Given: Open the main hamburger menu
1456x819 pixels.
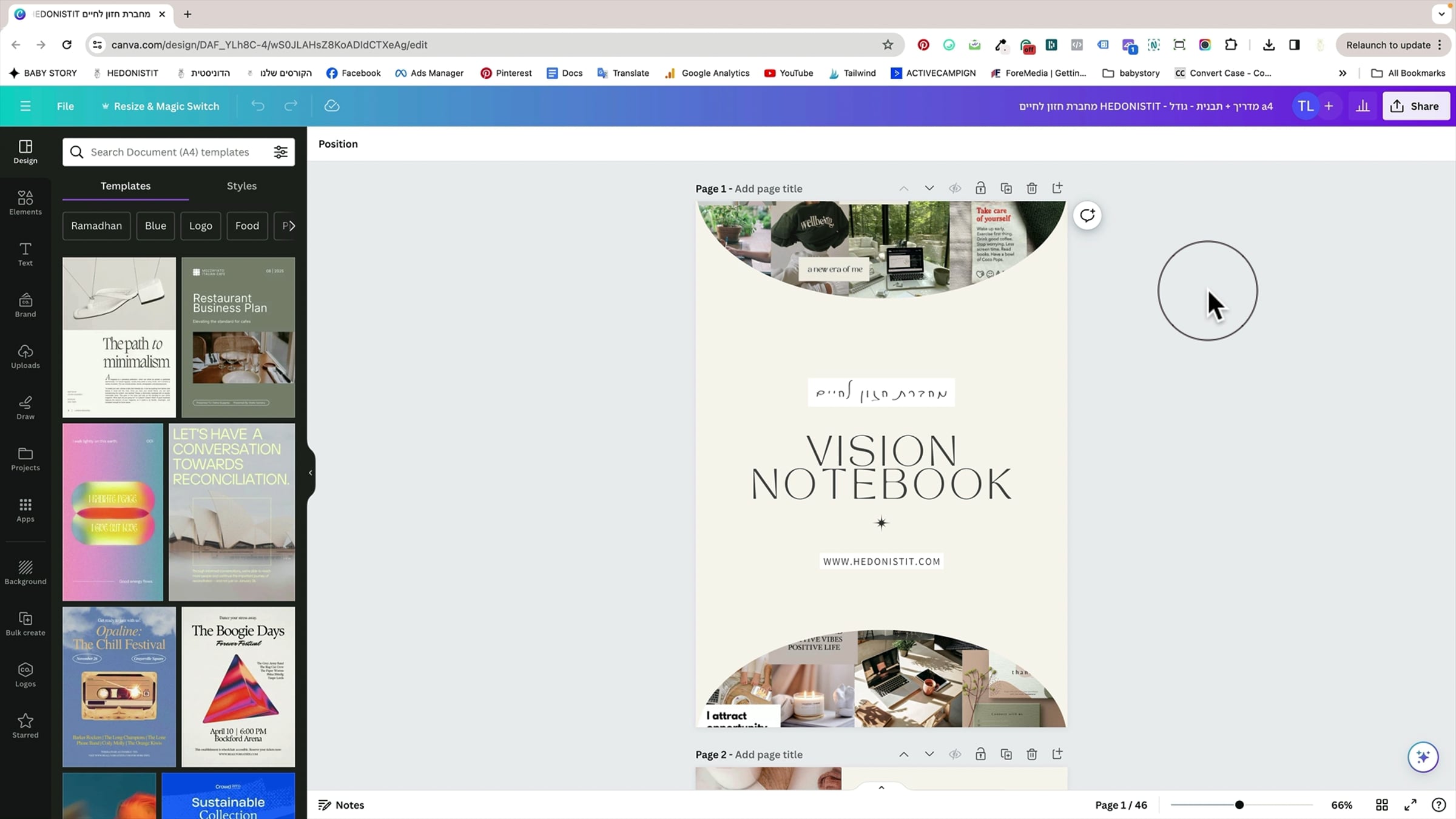Looking at the screenshot, I should (25, 106).
